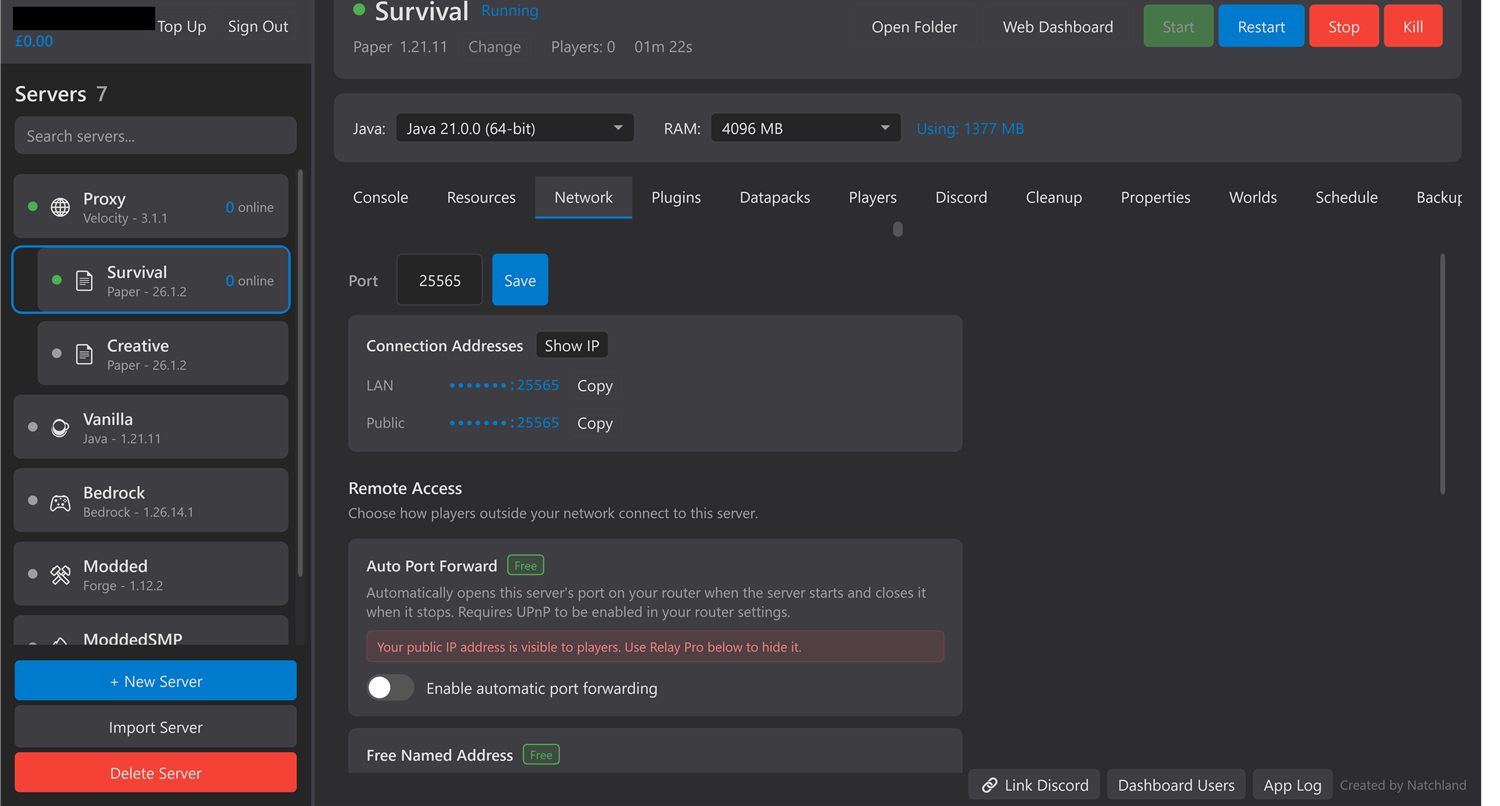The image size is (1500, 806).
Task: Click the globe icon on the Proxy server
Action: pos(60,206)
